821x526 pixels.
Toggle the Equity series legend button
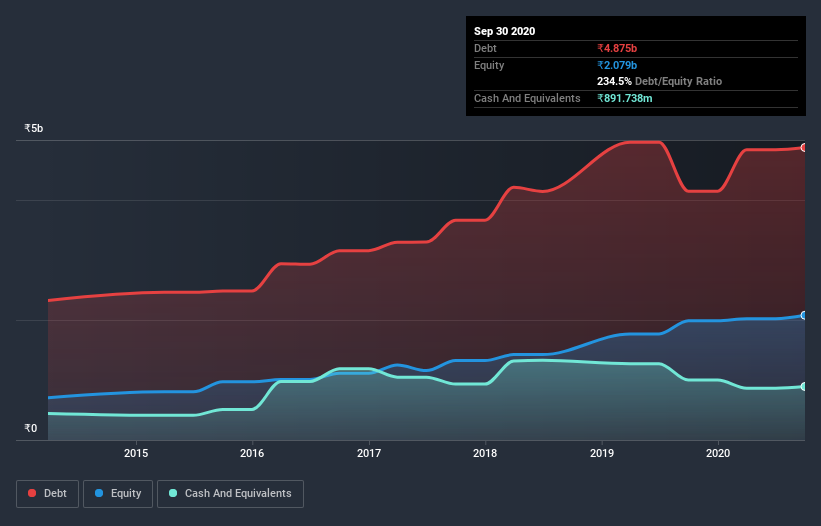118,494
